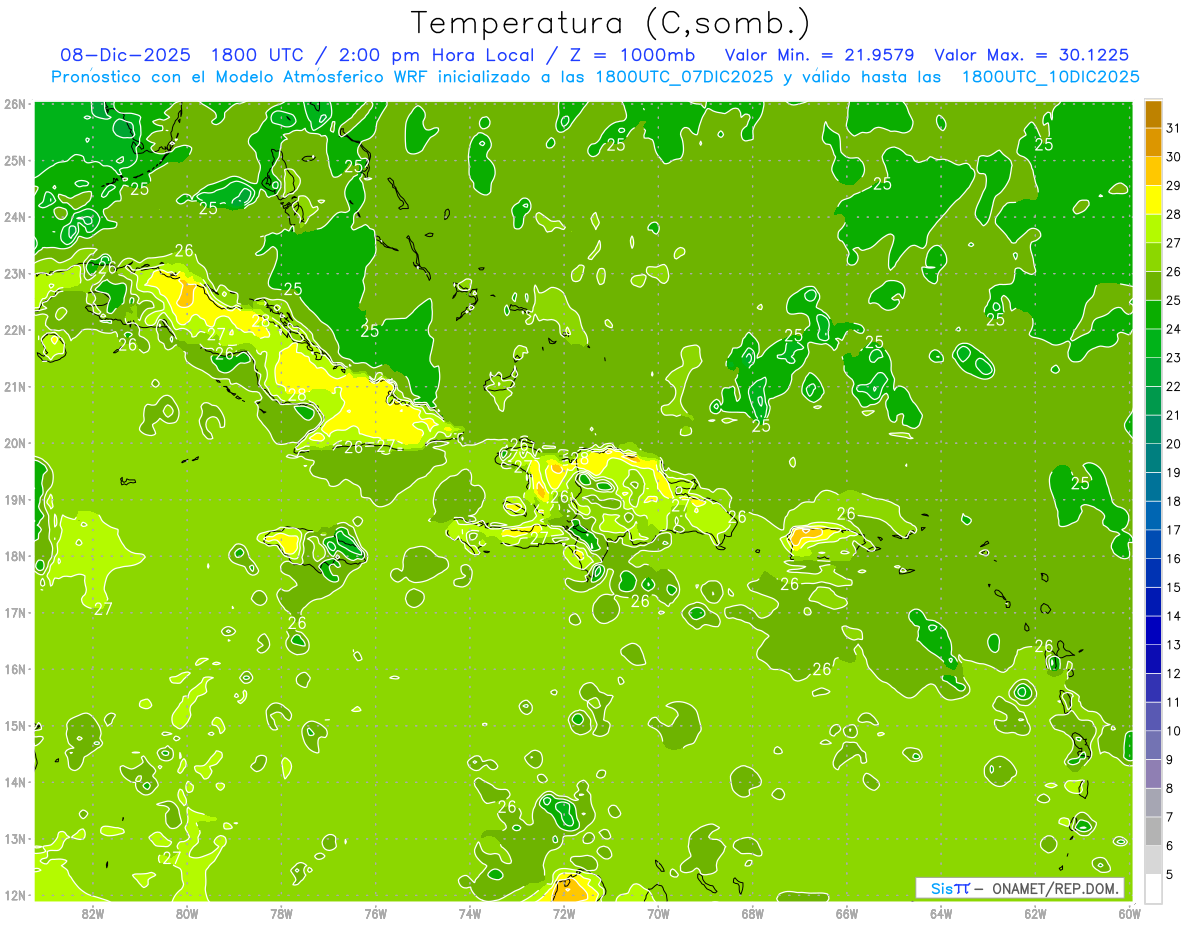Screen dimensions: 1200x927
Task: Click the "Valor Max. = 30.1225" value
Action: click(1031, 55)
